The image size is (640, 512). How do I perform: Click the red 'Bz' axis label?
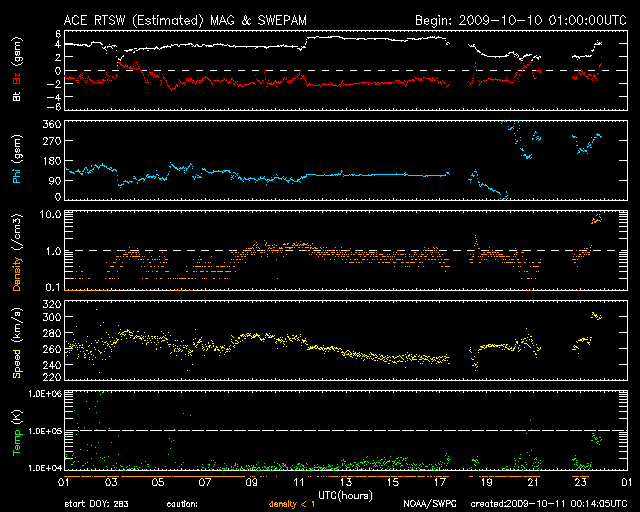click(x=17, y=76)
